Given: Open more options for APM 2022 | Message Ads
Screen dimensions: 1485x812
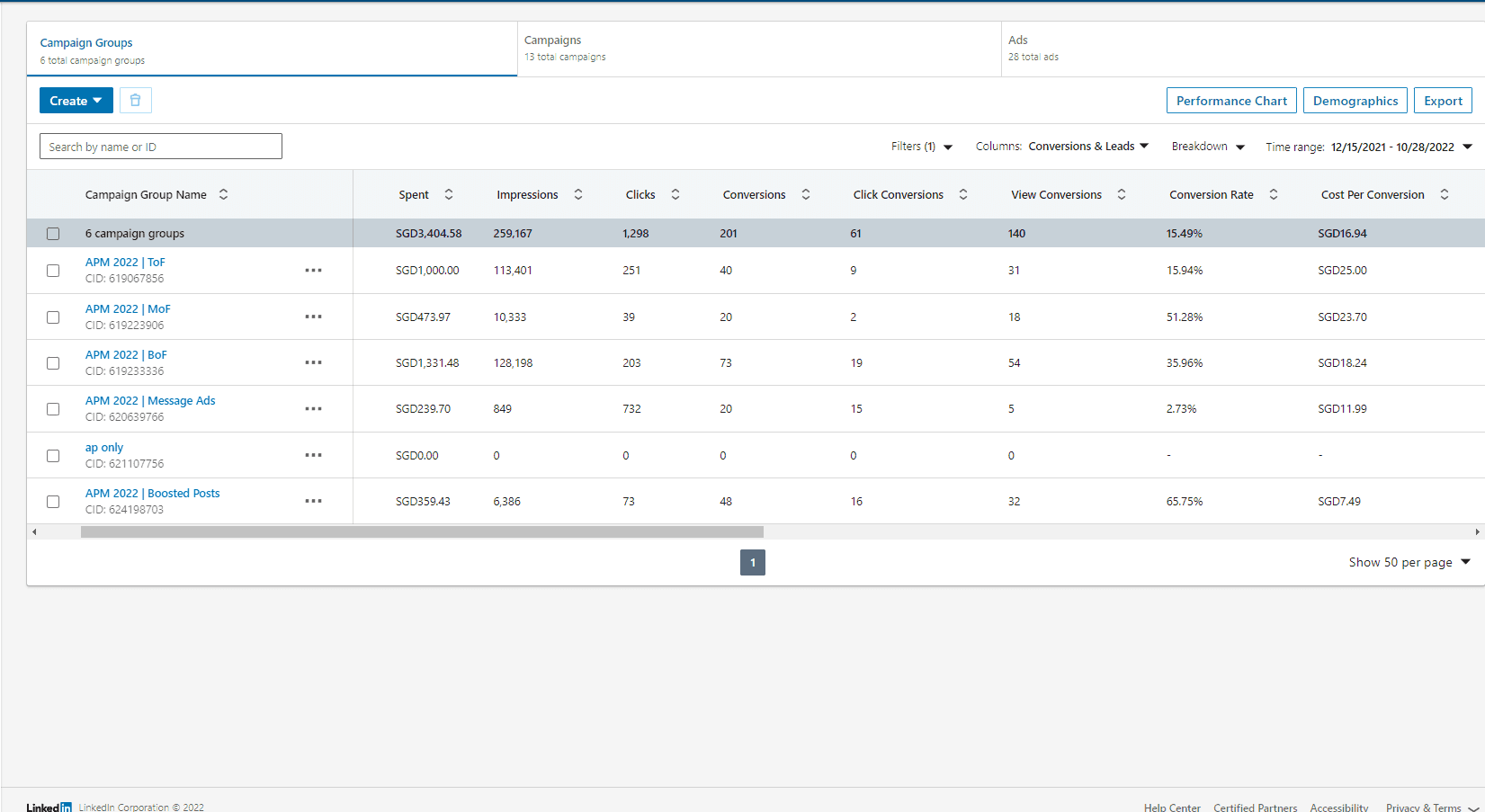Looking at the screenshot, I should (x=313, y=409).
